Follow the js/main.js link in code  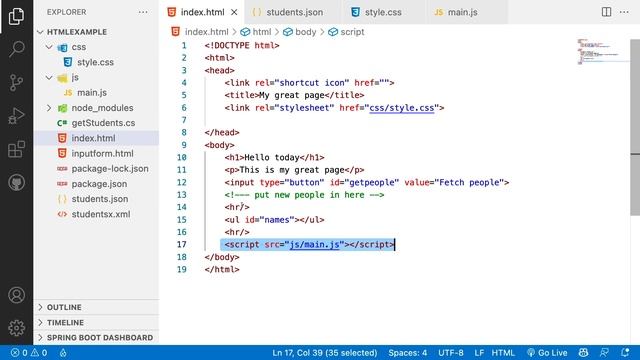click(x=314, y=244)
